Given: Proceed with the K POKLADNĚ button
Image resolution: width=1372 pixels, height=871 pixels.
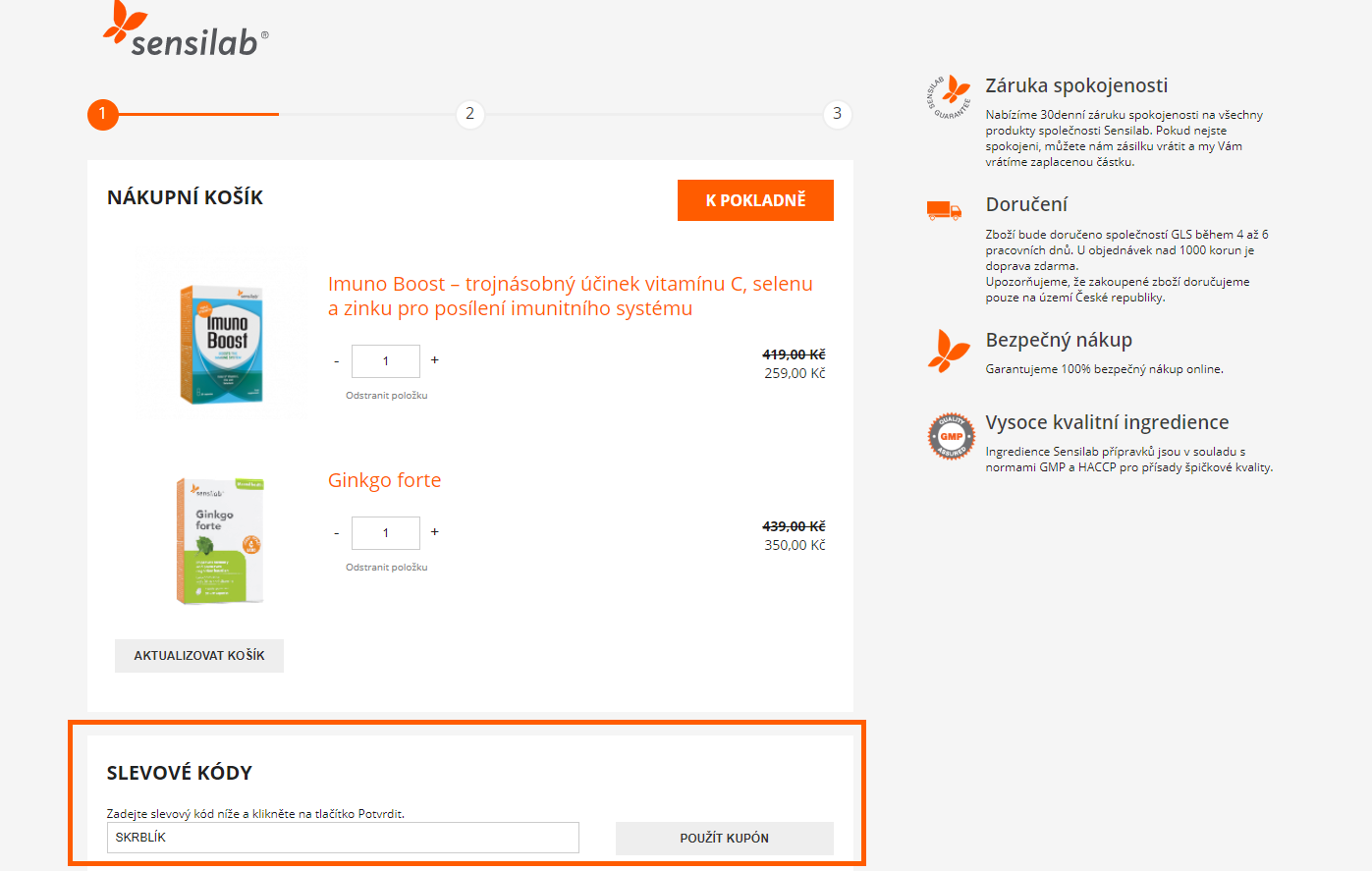Looking at the screenshot, I should (x=755, y=200).
